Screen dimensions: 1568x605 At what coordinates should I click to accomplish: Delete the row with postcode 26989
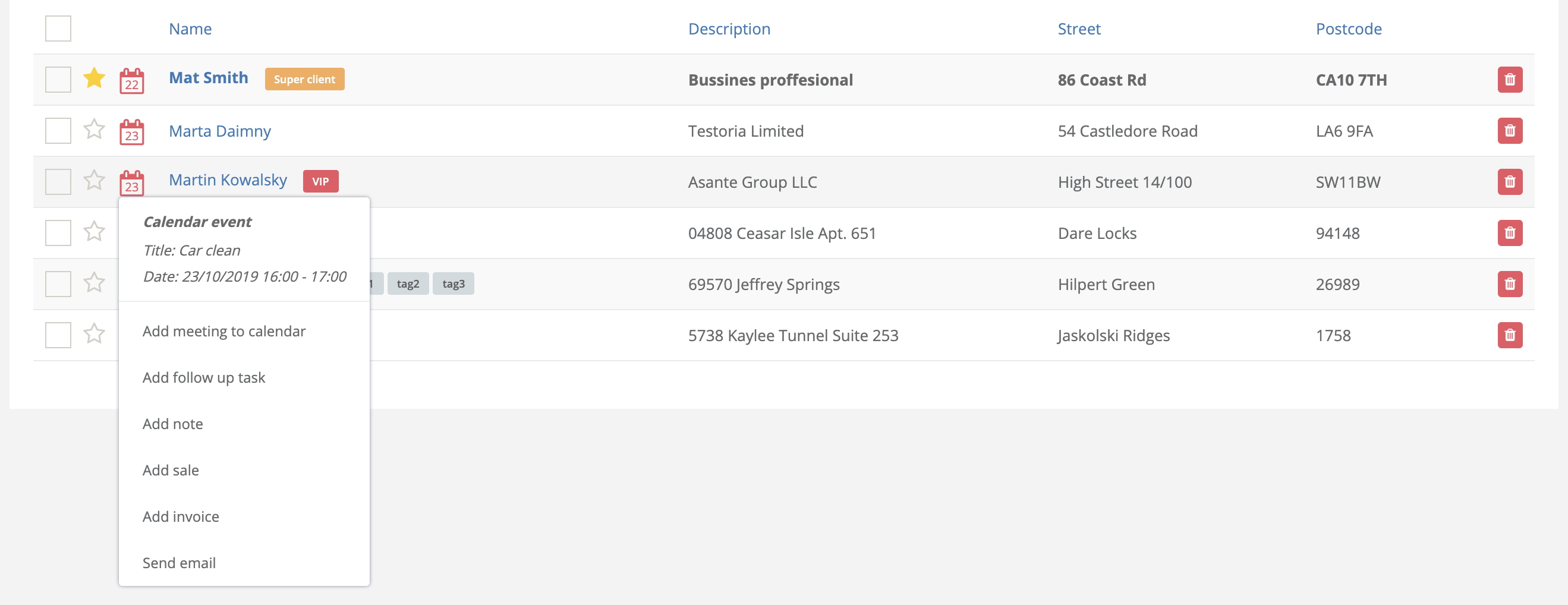click(x=1510, y=284)
